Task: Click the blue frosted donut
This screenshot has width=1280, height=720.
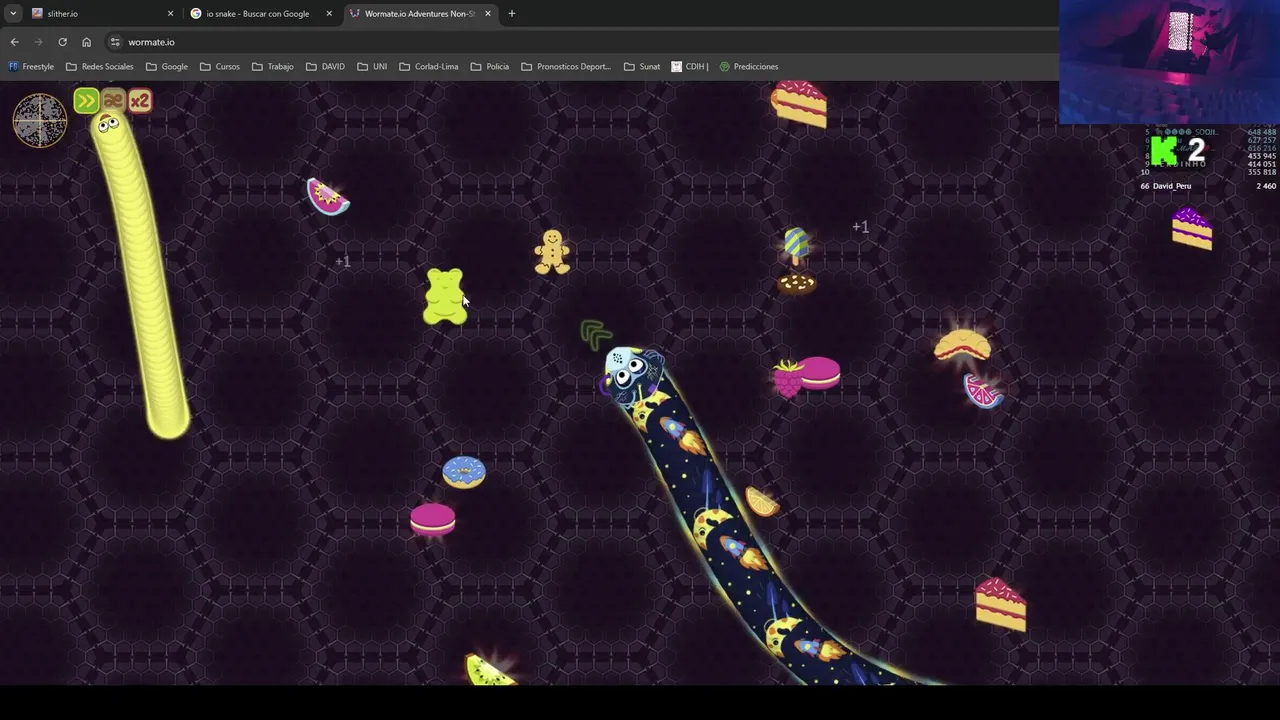Action: 464,472
